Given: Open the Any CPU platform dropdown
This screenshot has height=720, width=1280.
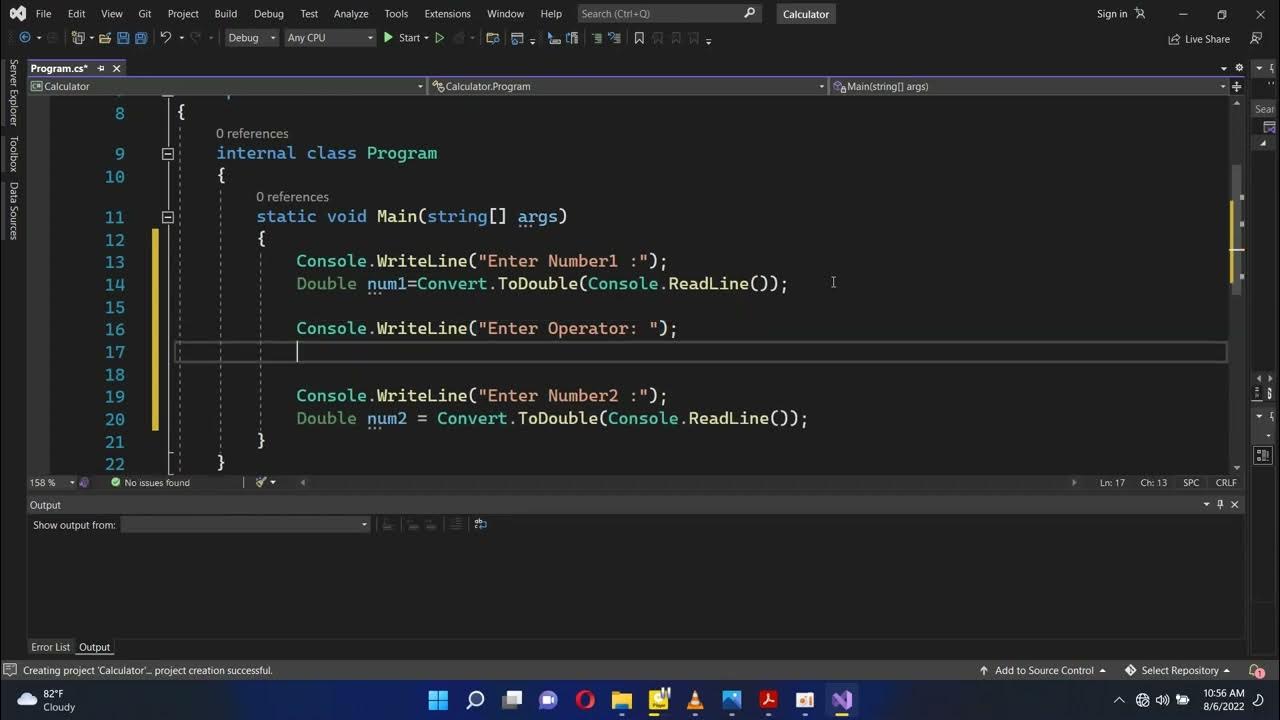Looking at the screenshot, I should click(329, 38).
